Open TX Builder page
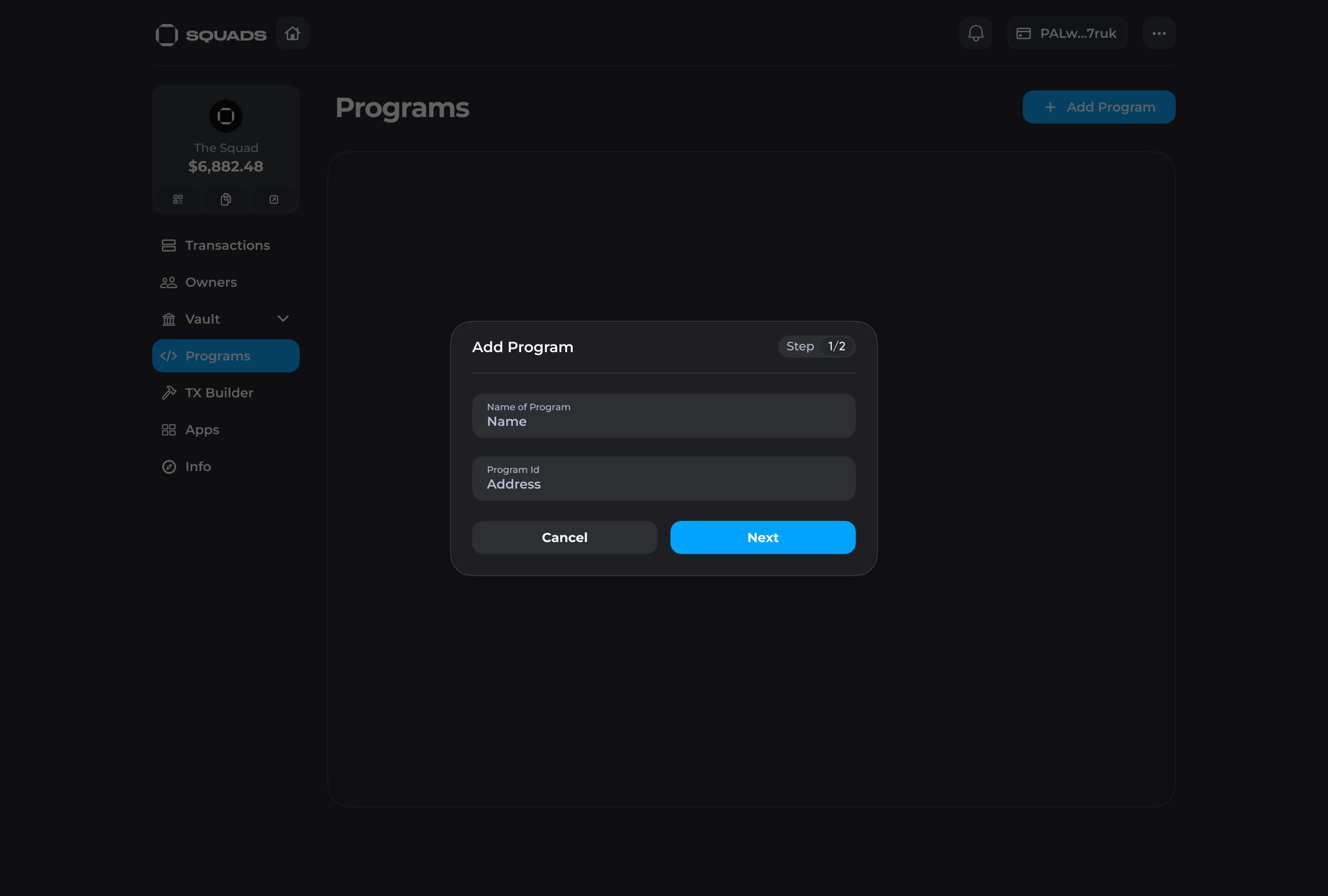Screen dimensions: 1328x896 pyautogui.click(x=218, y=393)
